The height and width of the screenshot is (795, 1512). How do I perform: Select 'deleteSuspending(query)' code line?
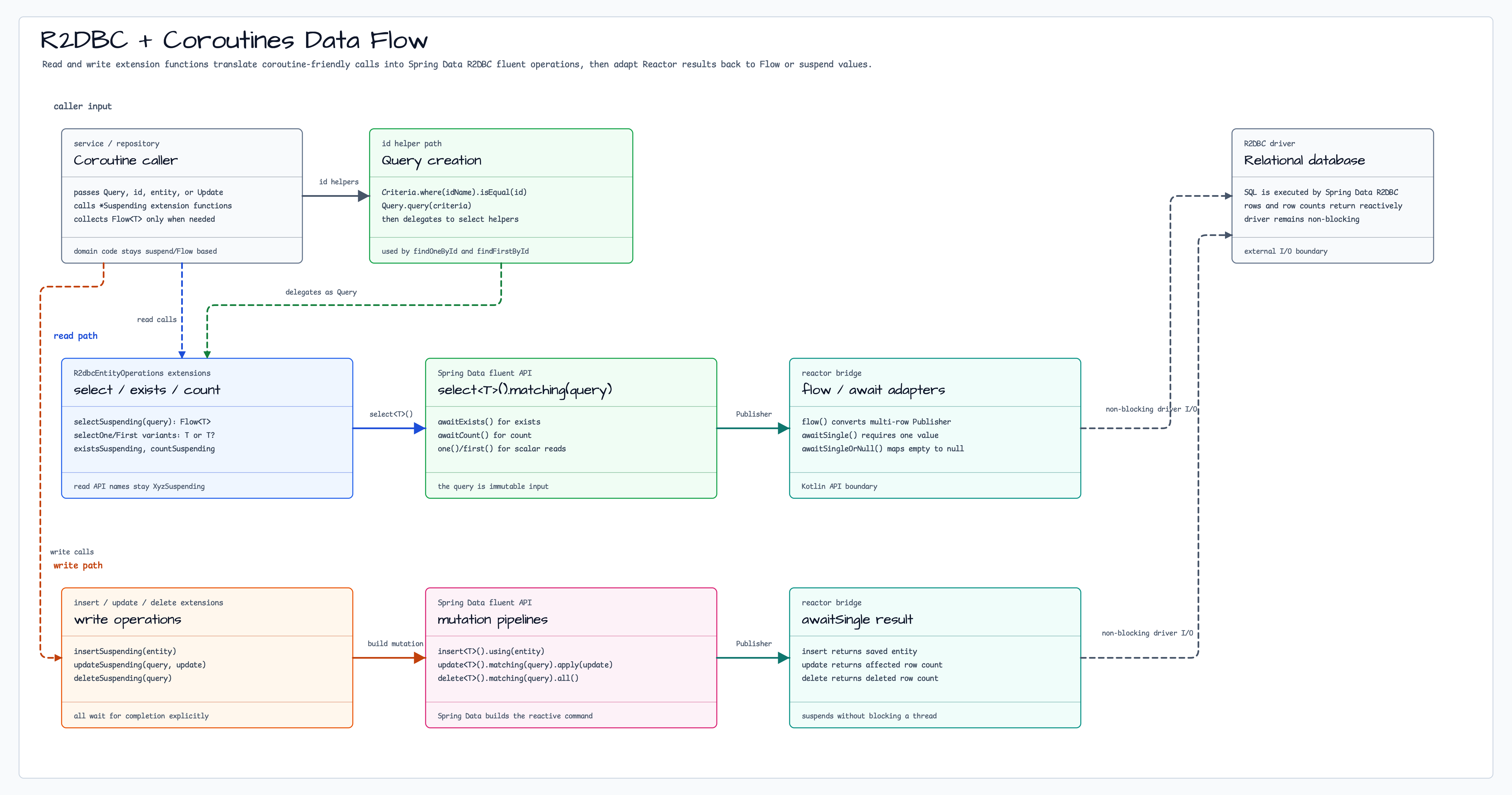pos(123,678)
